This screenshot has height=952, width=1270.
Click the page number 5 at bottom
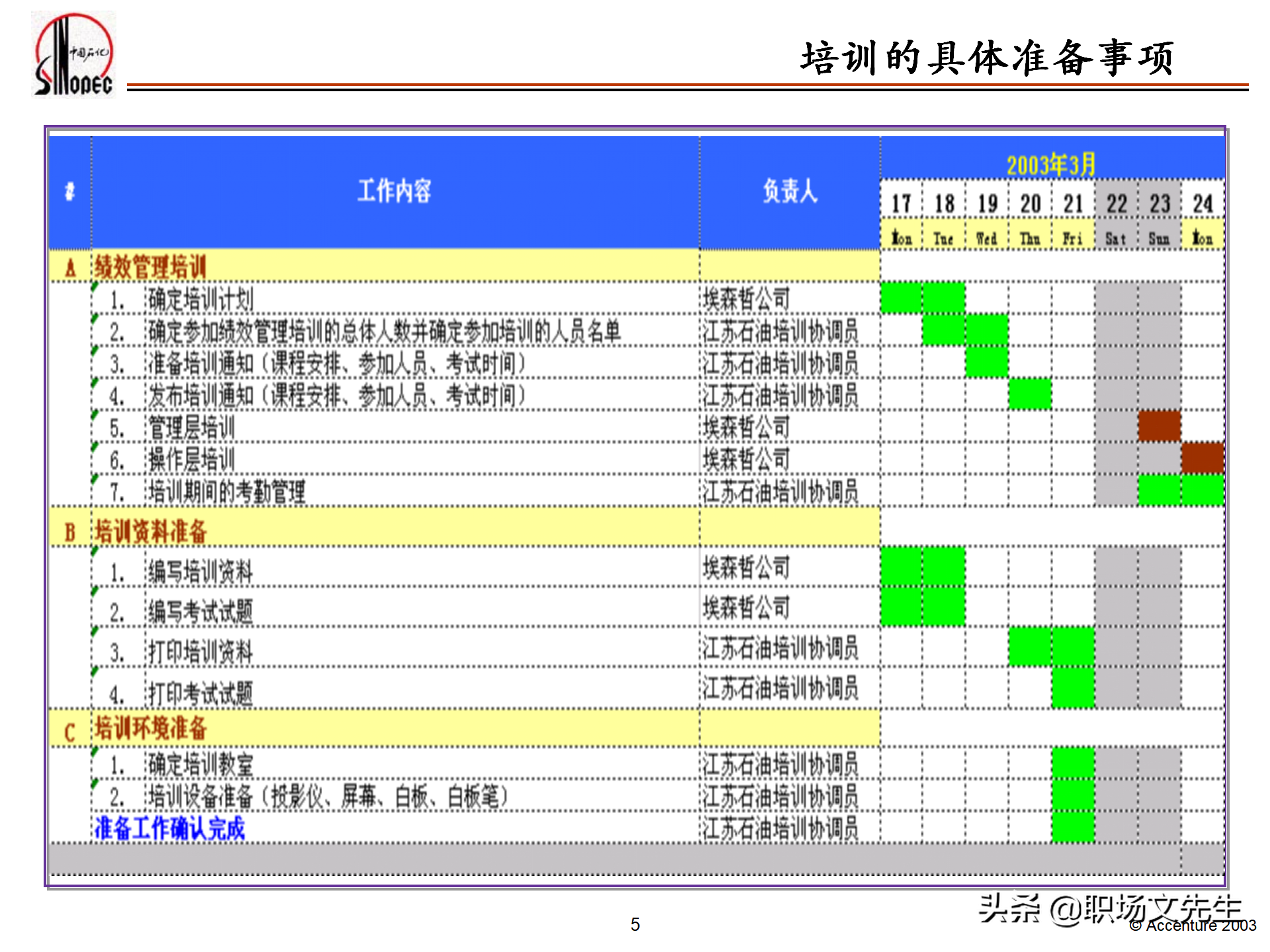coord(636,924)
